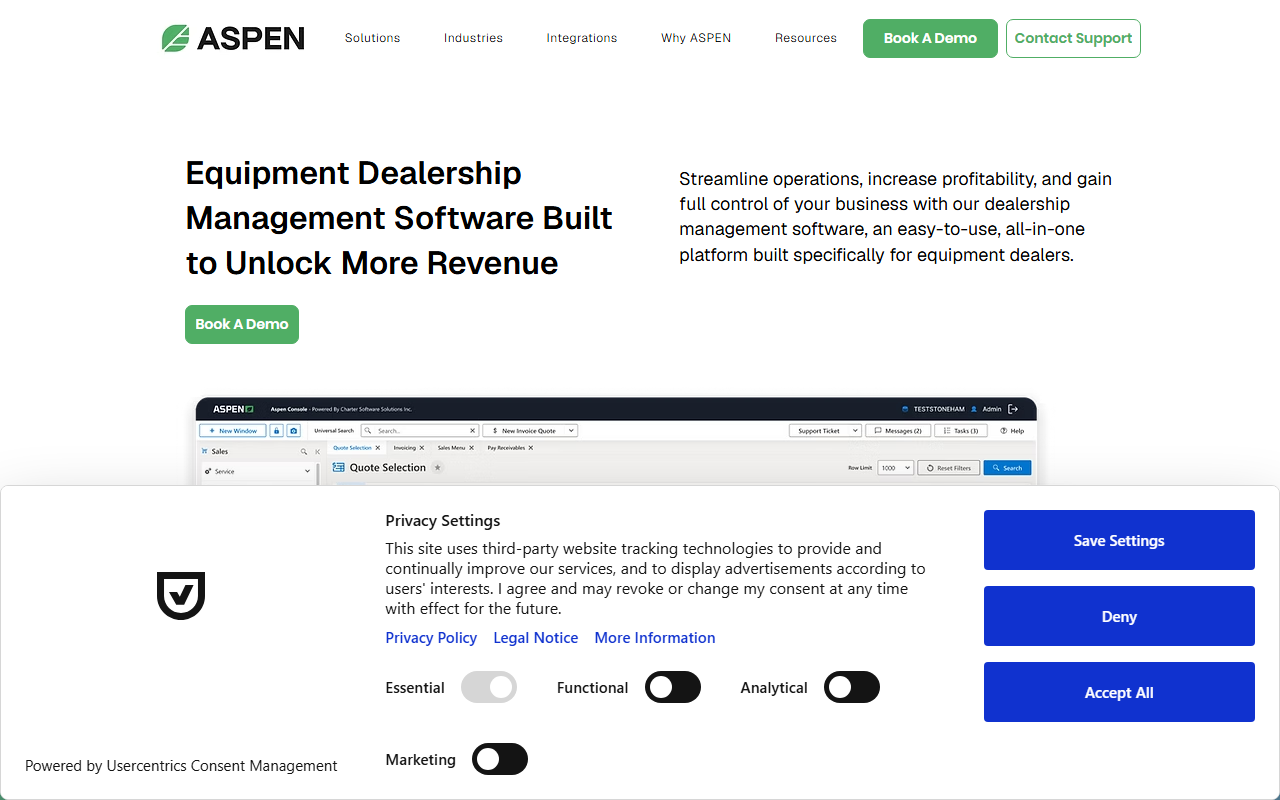
Task: Click the Deny button
Action: [x=1119, y=616]
